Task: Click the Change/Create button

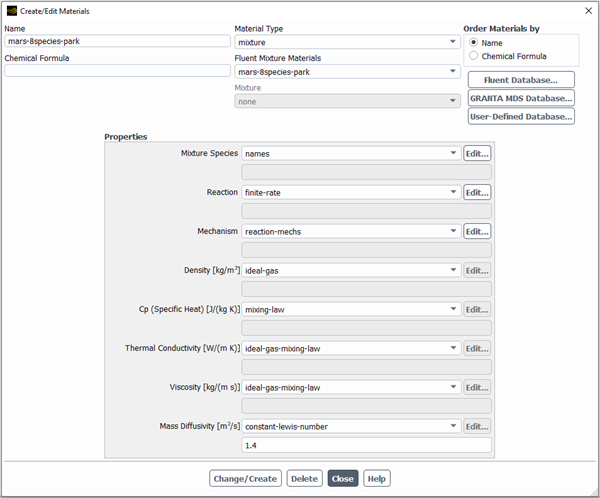Action: pyautogui.click(x=245, y=478)
